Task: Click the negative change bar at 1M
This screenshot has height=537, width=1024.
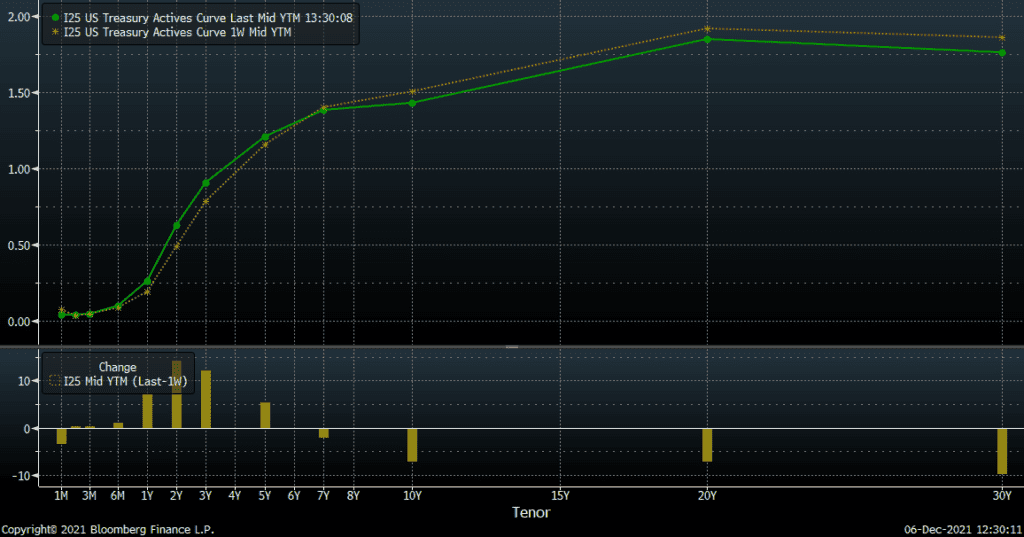Action: coord(61,436)
